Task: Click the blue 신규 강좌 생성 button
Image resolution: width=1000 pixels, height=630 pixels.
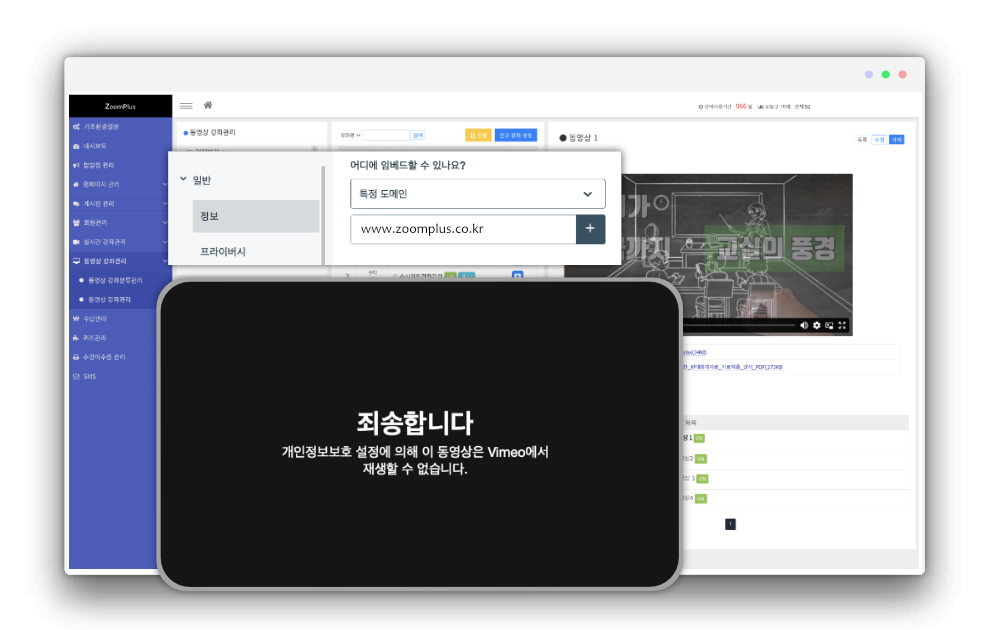Action: tap(515, 135)
